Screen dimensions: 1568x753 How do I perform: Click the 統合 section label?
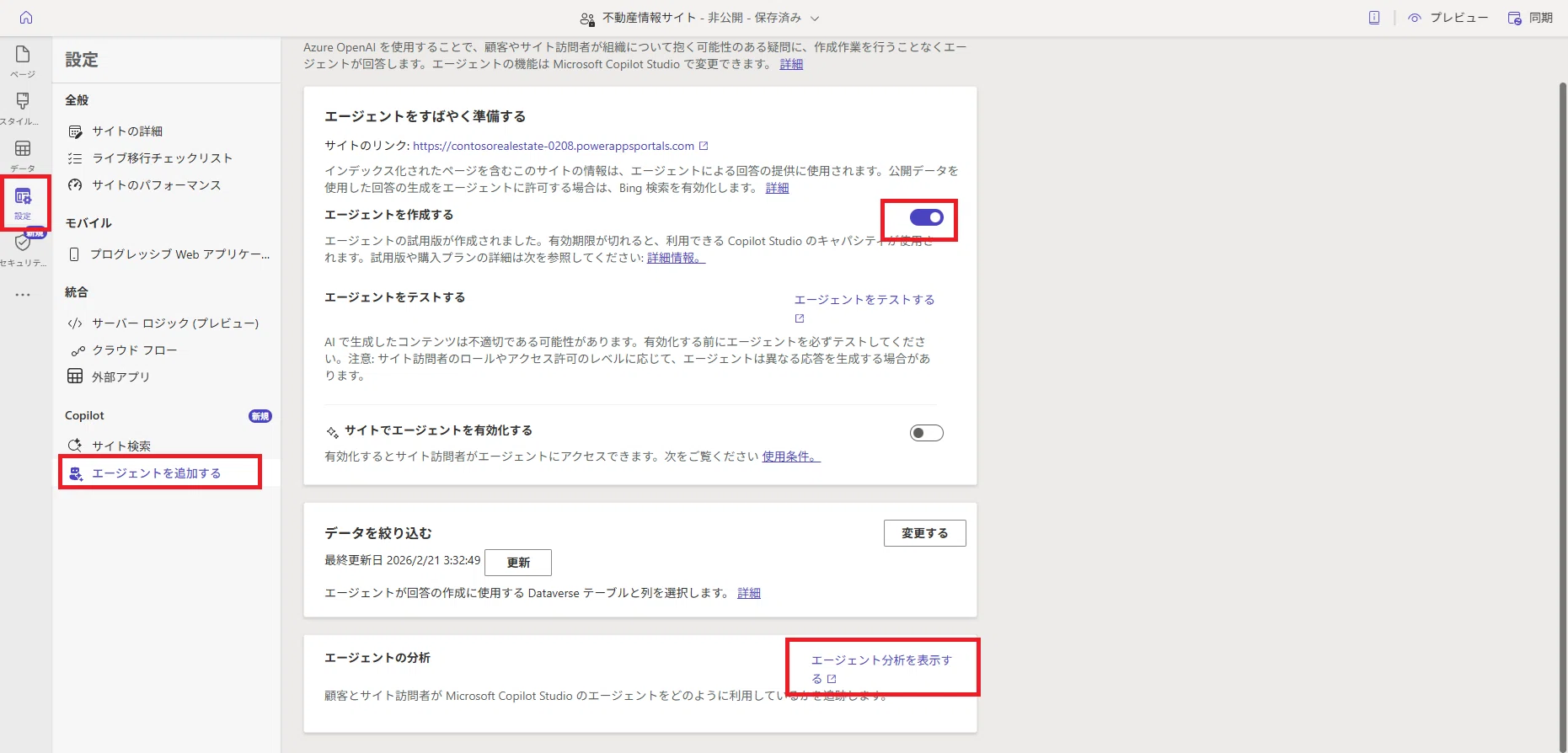point(77,292)
